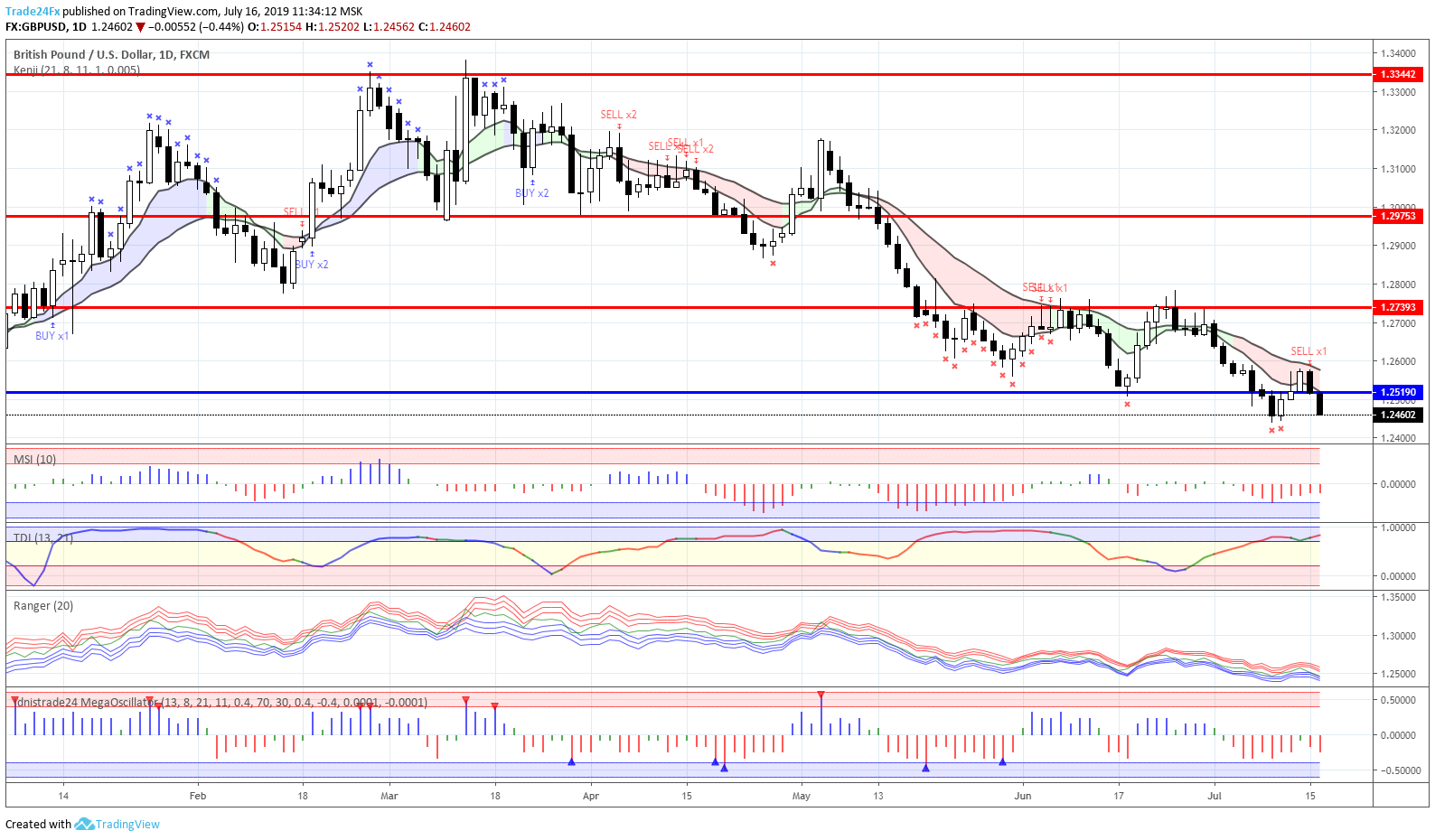Screen dimensions: 1435x840
Task: Click the British Pound / U.S. Dollar chart title
Action: [x=111, y=54]
